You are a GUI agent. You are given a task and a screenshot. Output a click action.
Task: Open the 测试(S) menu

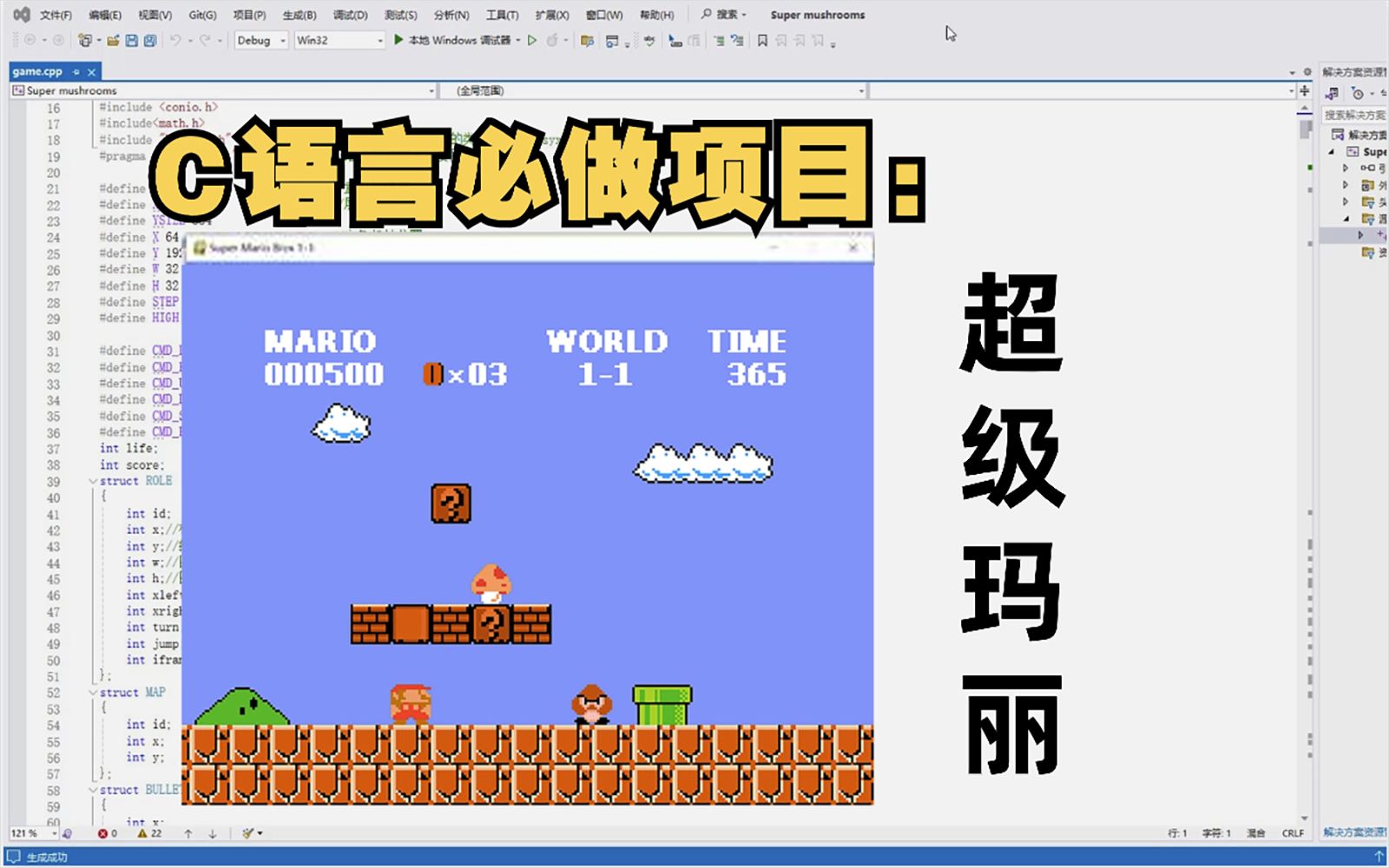(400, 15)
